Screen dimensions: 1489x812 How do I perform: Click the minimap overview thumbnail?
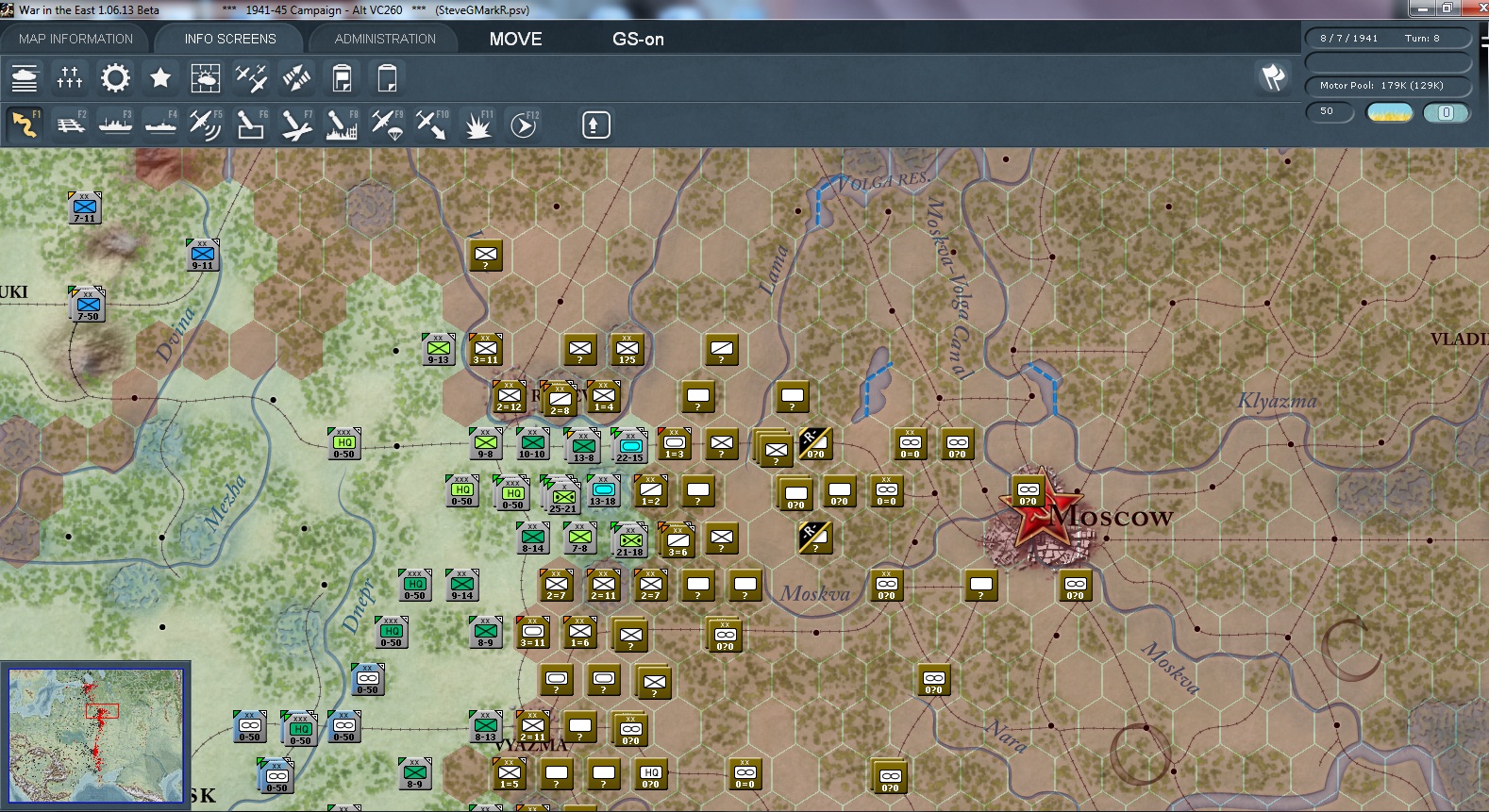(x=96, y=736)
